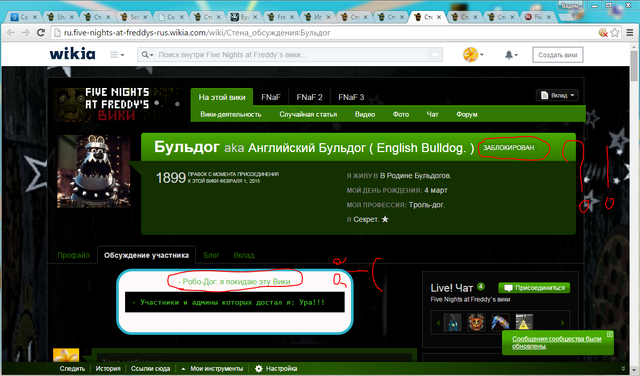Switch to the Профайл profile tab

[73, 255]
